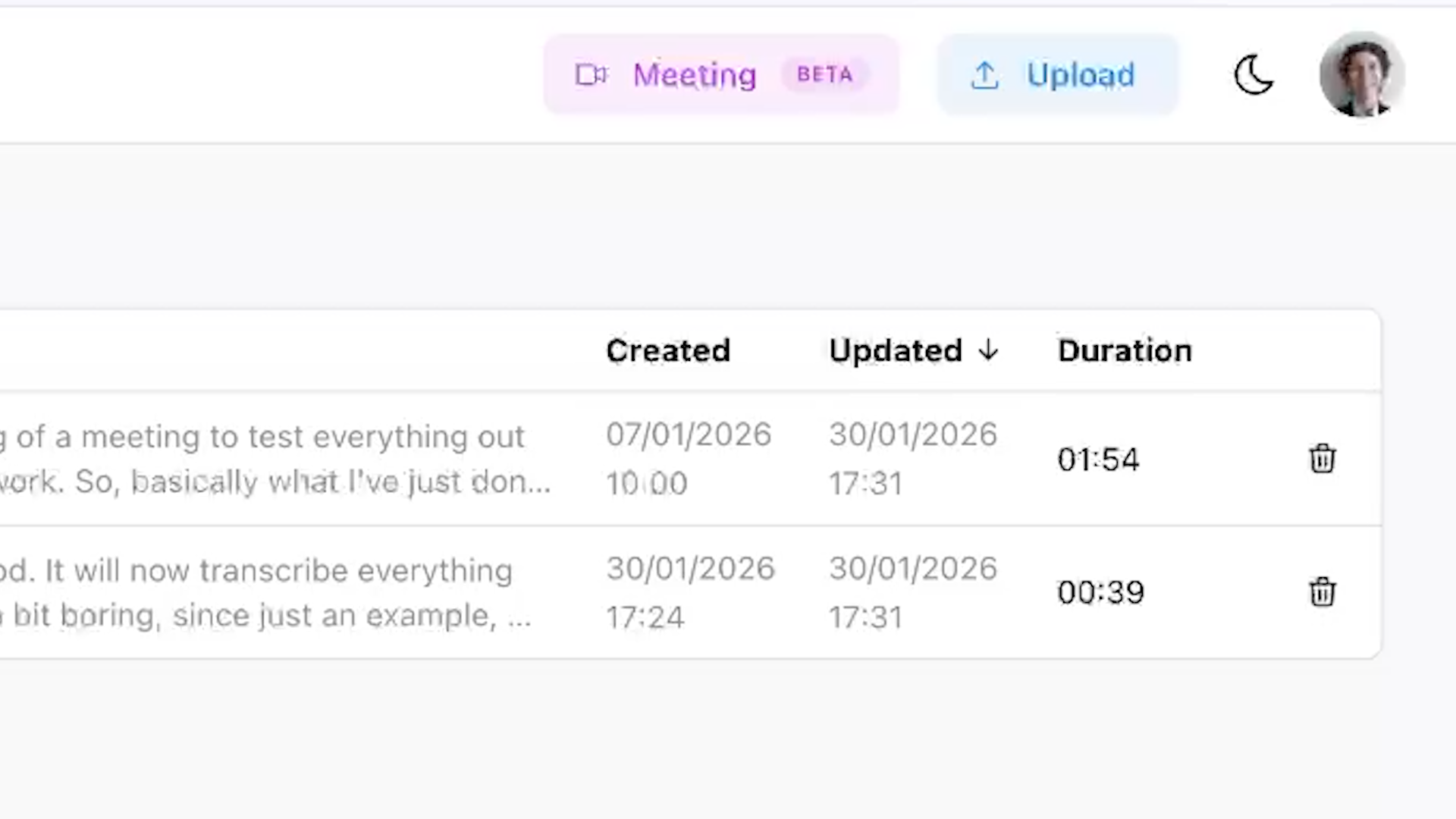The height and width of the screenshot is (819, 1456).
Task: Click the 01:54 duration value
Action: point(1098,460)
